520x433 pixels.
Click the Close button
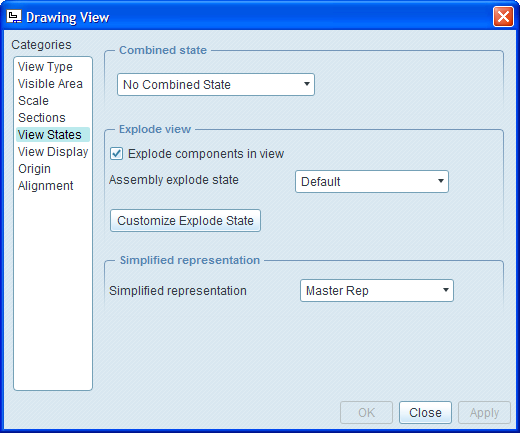pos(425,413)
